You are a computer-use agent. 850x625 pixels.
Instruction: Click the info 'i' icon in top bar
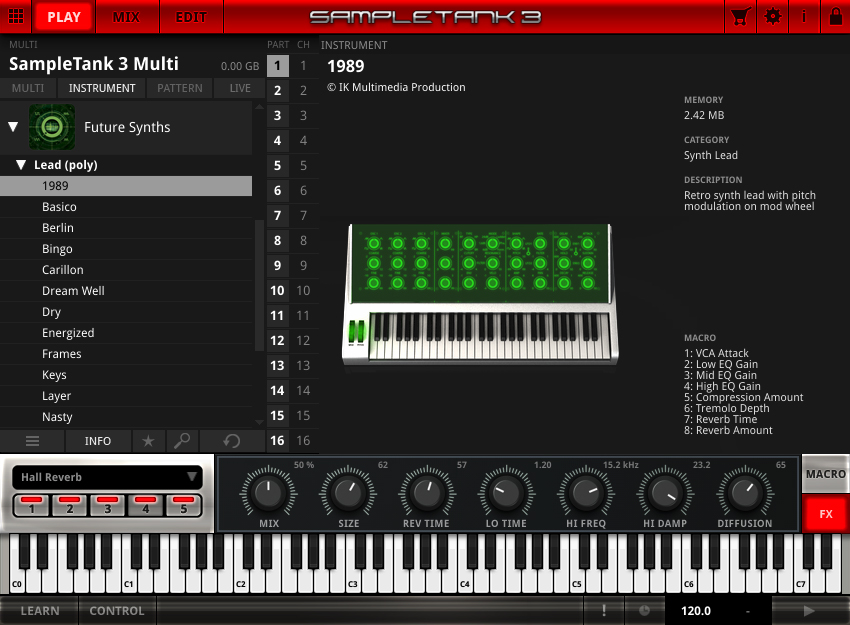point(804,17)
